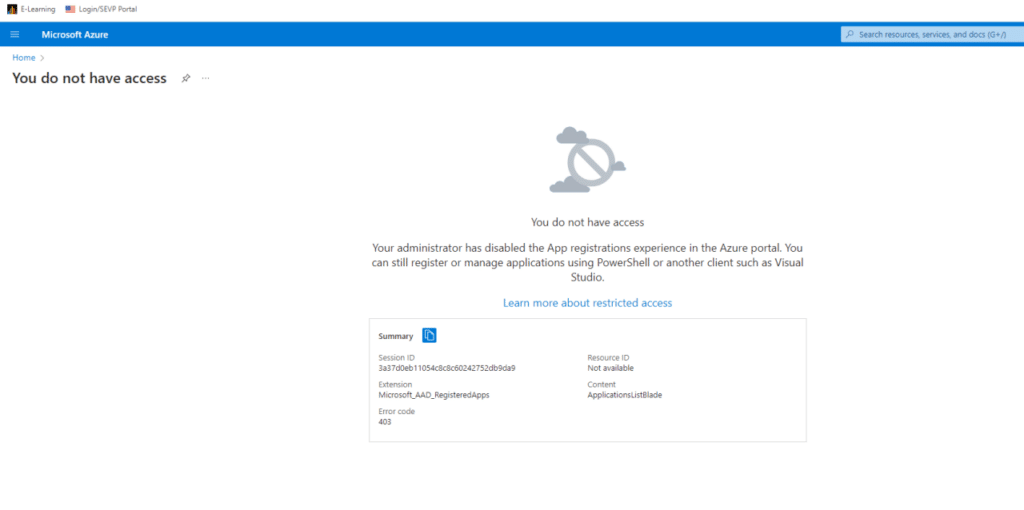Pin this blade to the dashboard

pyautogui.click(x=186, y=78)
